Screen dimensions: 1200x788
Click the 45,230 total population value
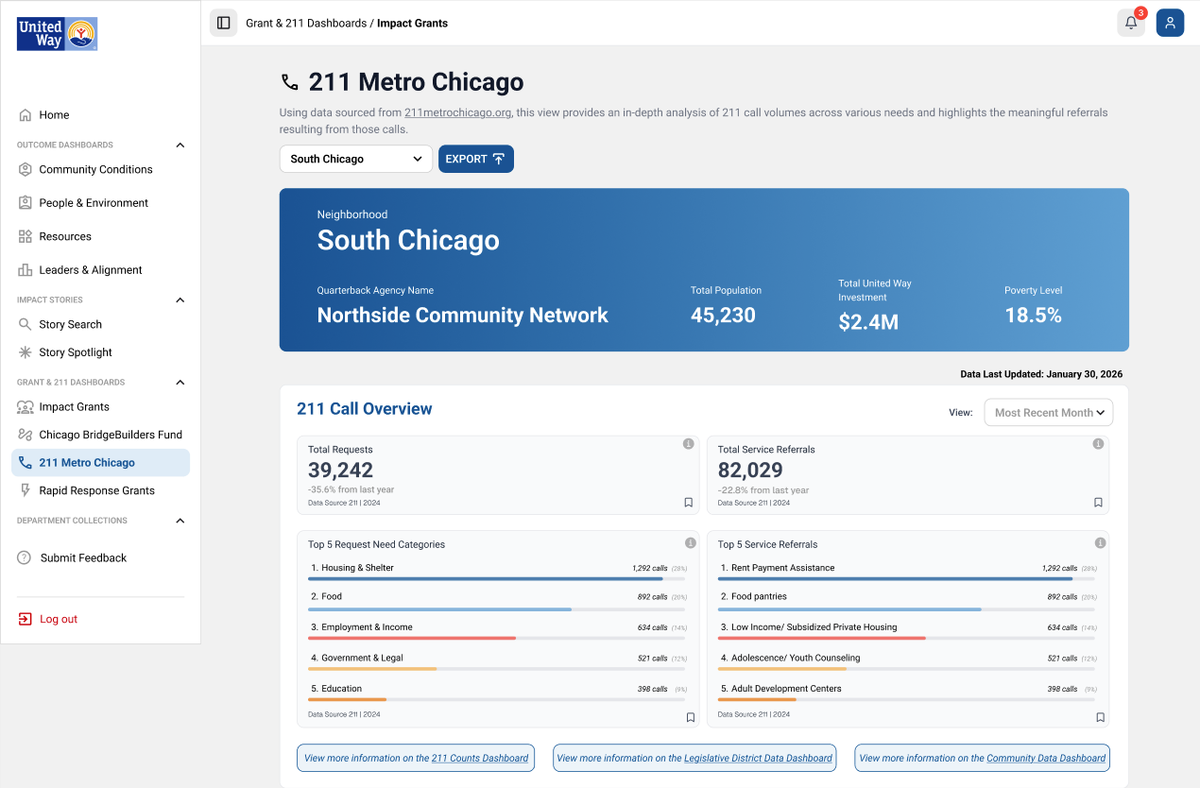(x=723, y=315)
